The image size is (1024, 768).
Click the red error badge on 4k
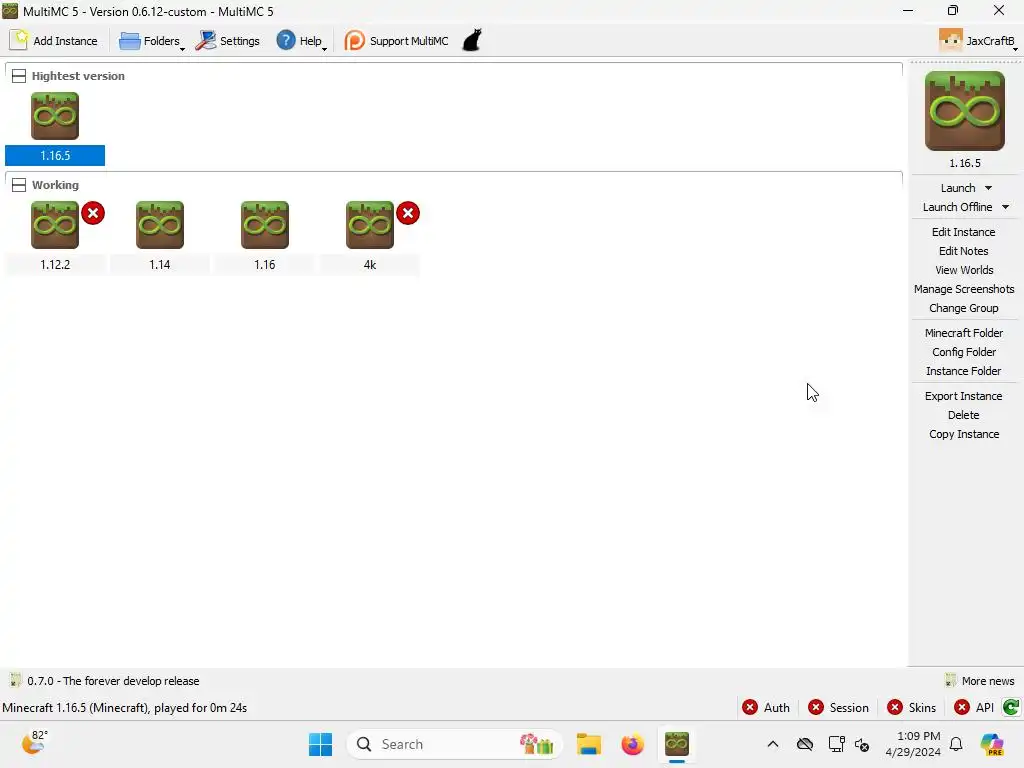(x=408, y=213)
